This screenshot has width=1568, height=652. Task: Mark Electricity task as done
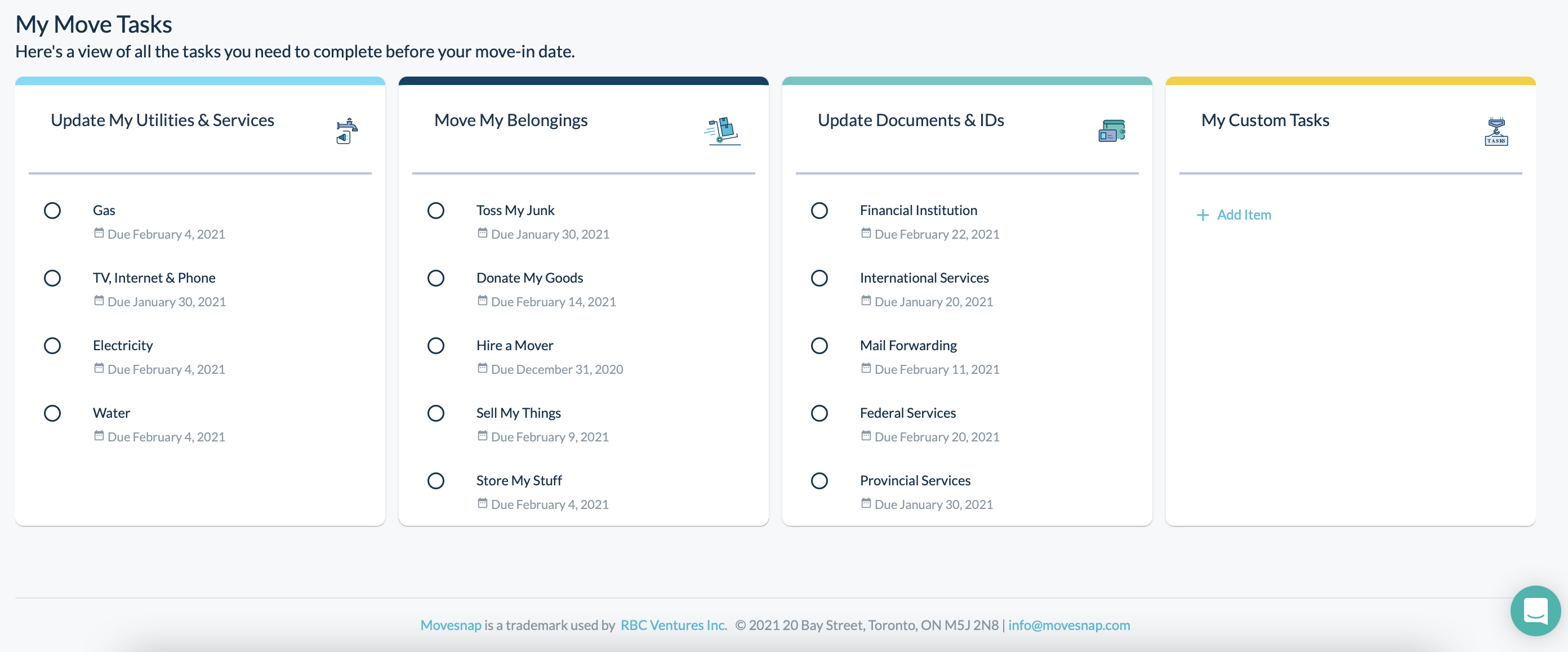52,346
